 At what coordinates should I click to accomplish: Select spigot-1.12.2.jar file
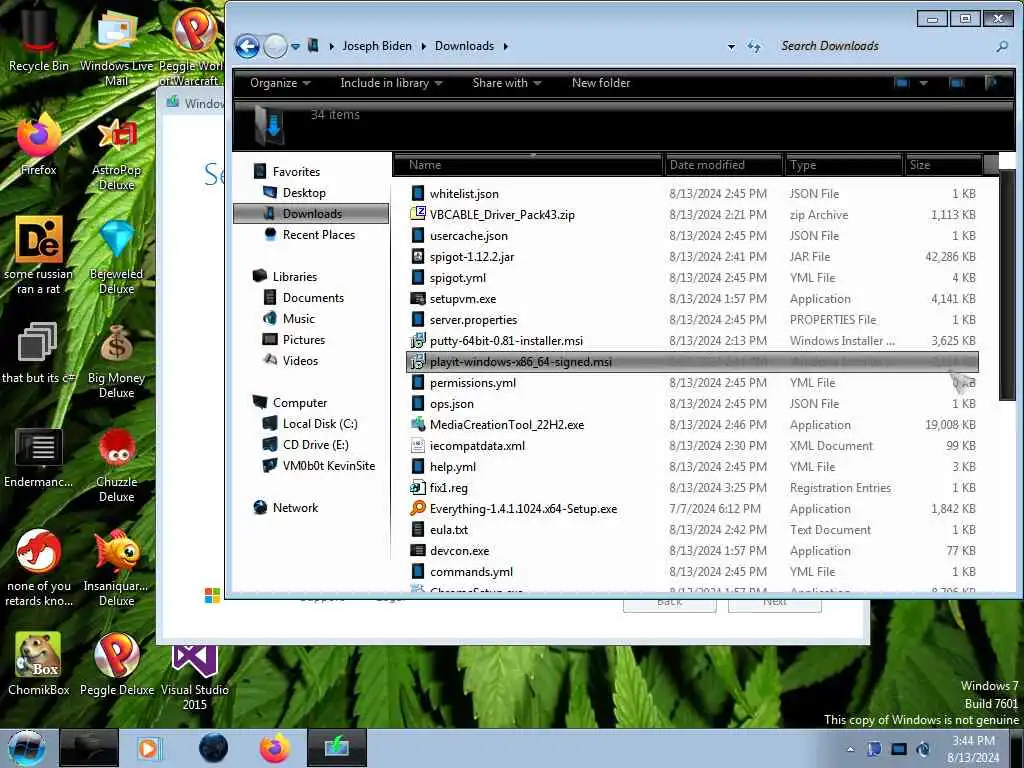pos(692,257)
